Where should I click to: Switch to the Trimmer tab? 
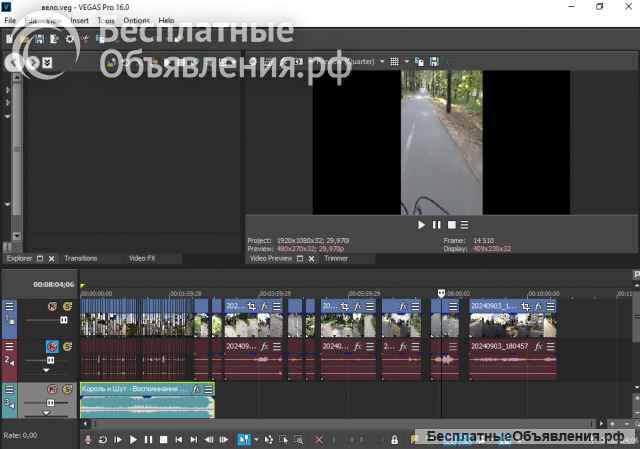pyautogui.click(x=336, y=259)
